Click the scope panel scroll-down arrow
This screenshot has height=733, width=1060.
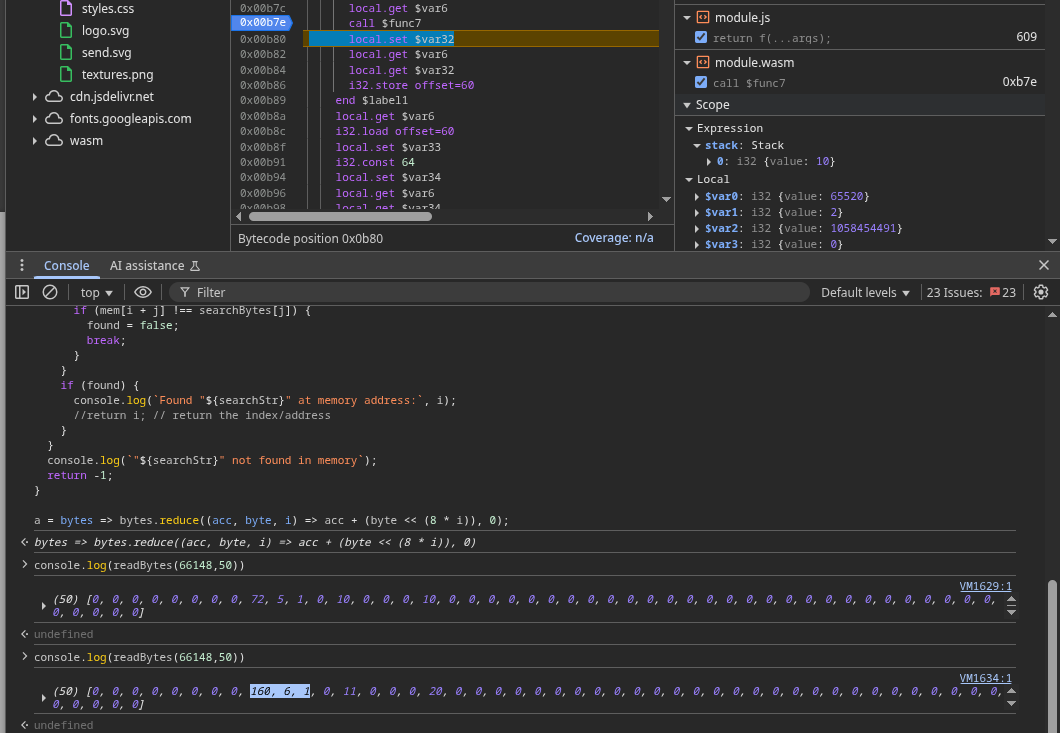click(x=1052, y=241)
